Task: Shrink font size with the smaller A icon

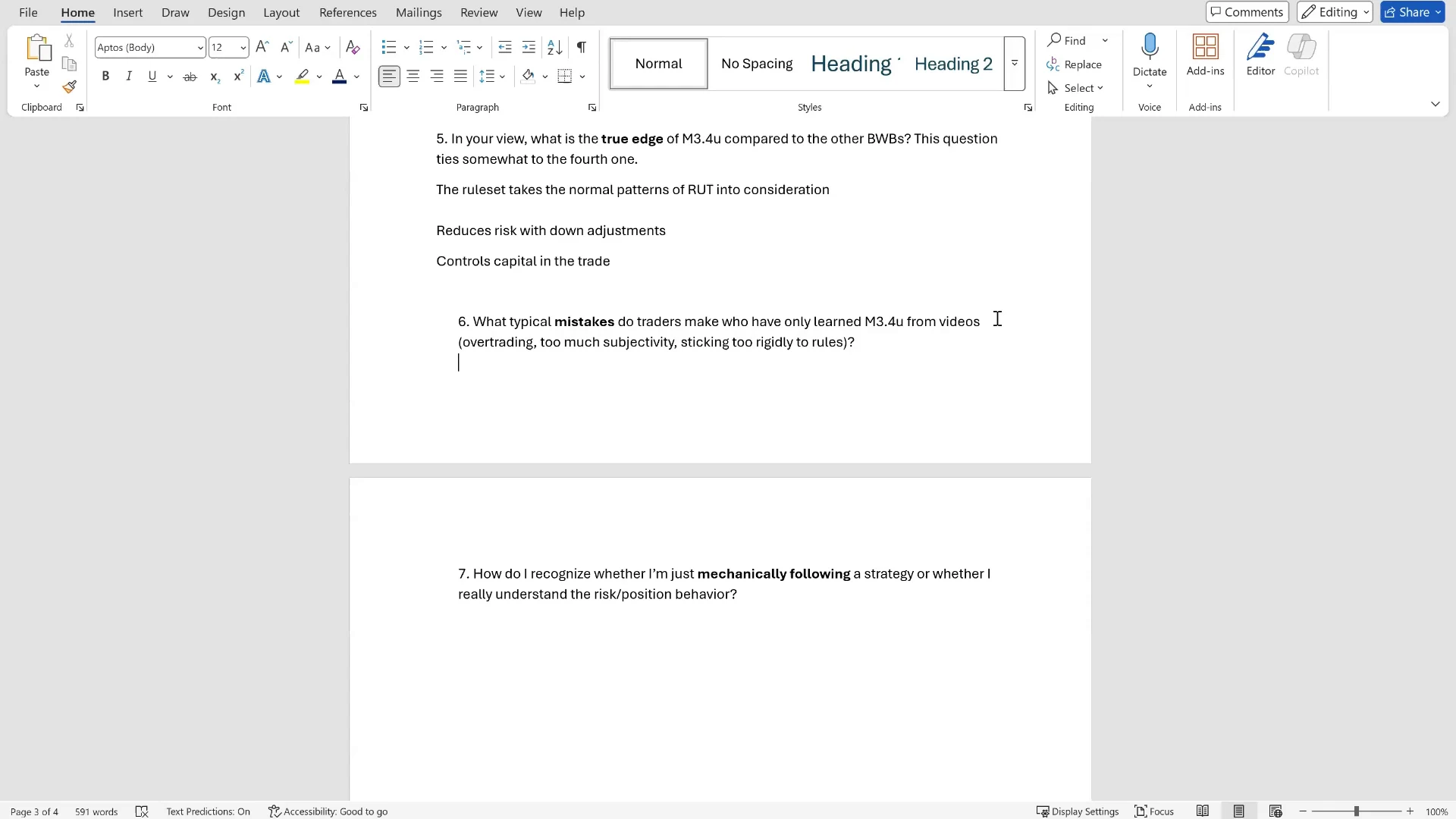Action: click(286, 47)
